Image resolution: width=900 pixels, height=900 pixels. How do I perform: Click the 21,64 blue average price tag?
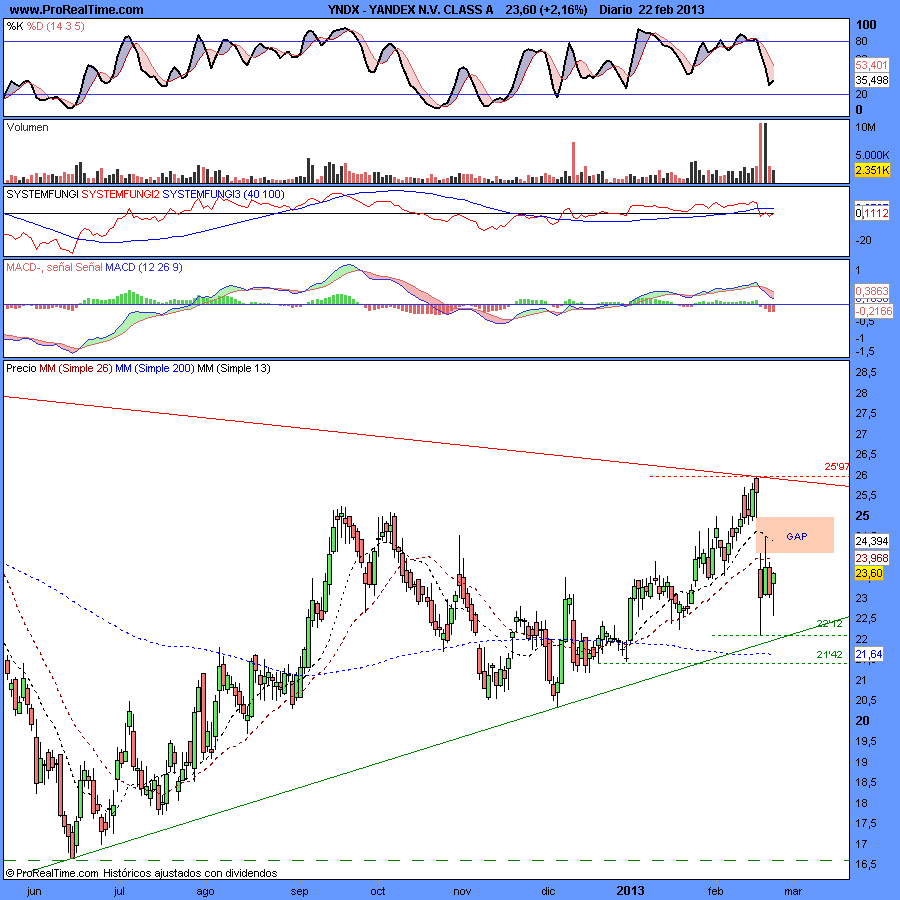pyautogui.click(x=869, y=654)
